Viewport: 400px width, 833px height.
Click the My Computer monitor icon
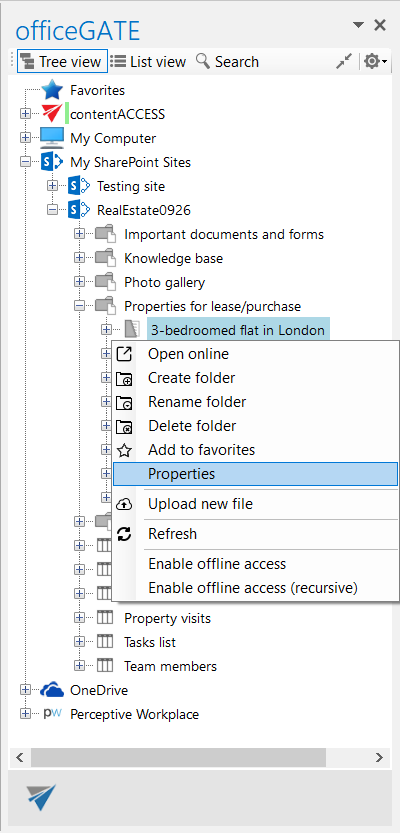tap(52, 138)
